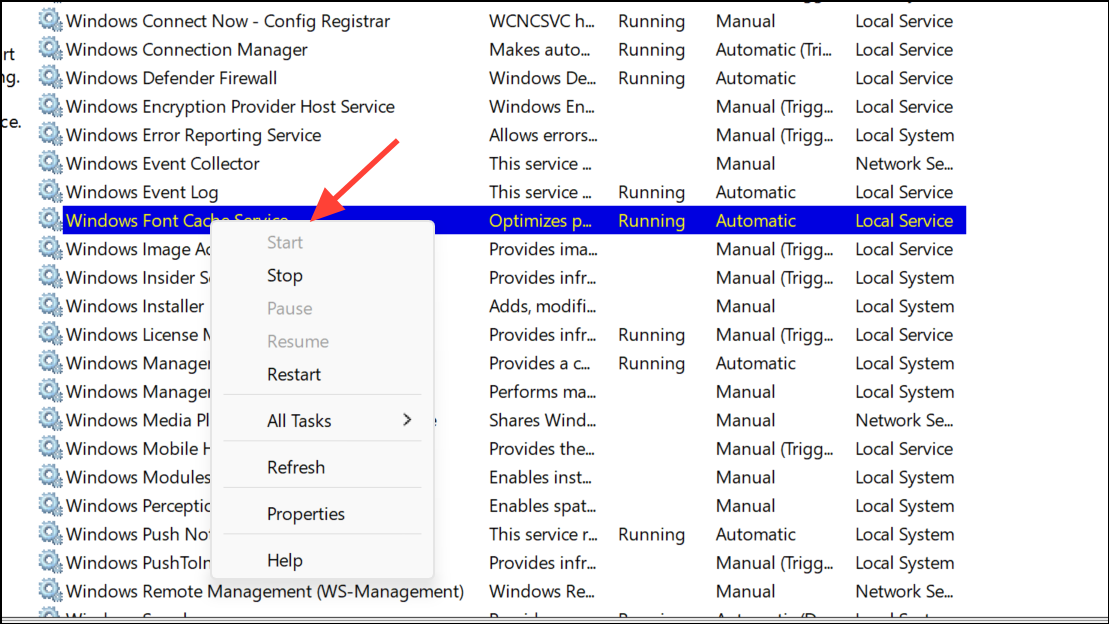
Task: Click 'Windows Re...' description cell
Action: tap(542, 591)
